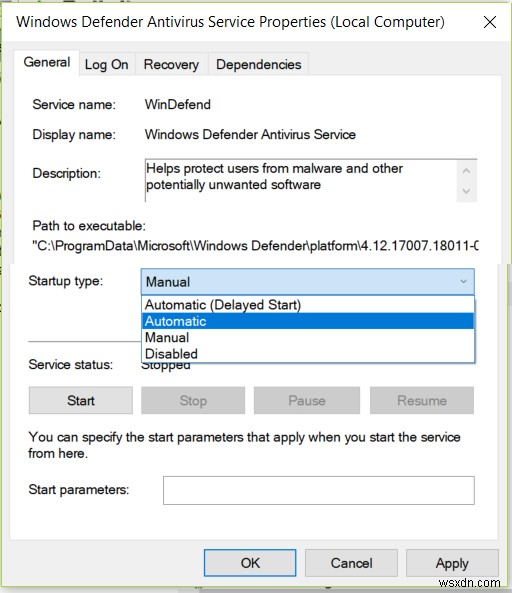Image resolution: width=512 pixels, height=593 pixels.
Task: Click the greyed Resume button
Action: (422, 400)
